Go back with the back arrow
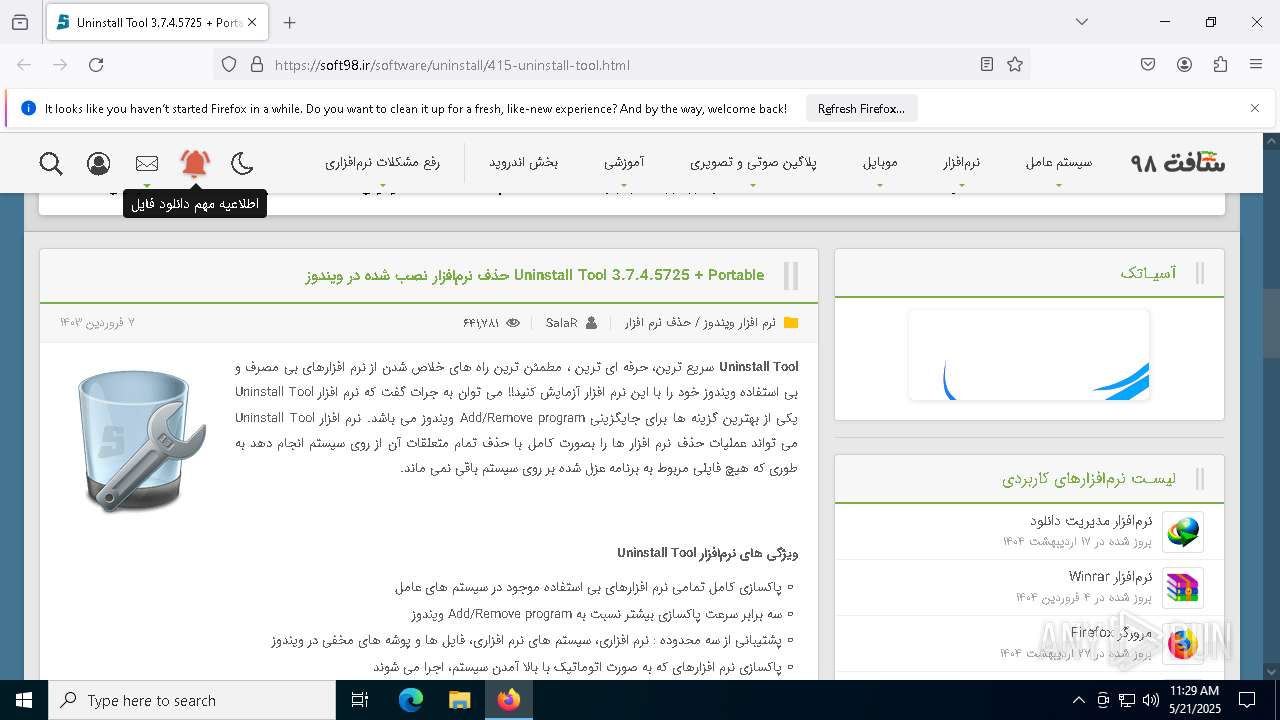The width and height of the screenshot is (1280, 720). [x=24, y=64]
